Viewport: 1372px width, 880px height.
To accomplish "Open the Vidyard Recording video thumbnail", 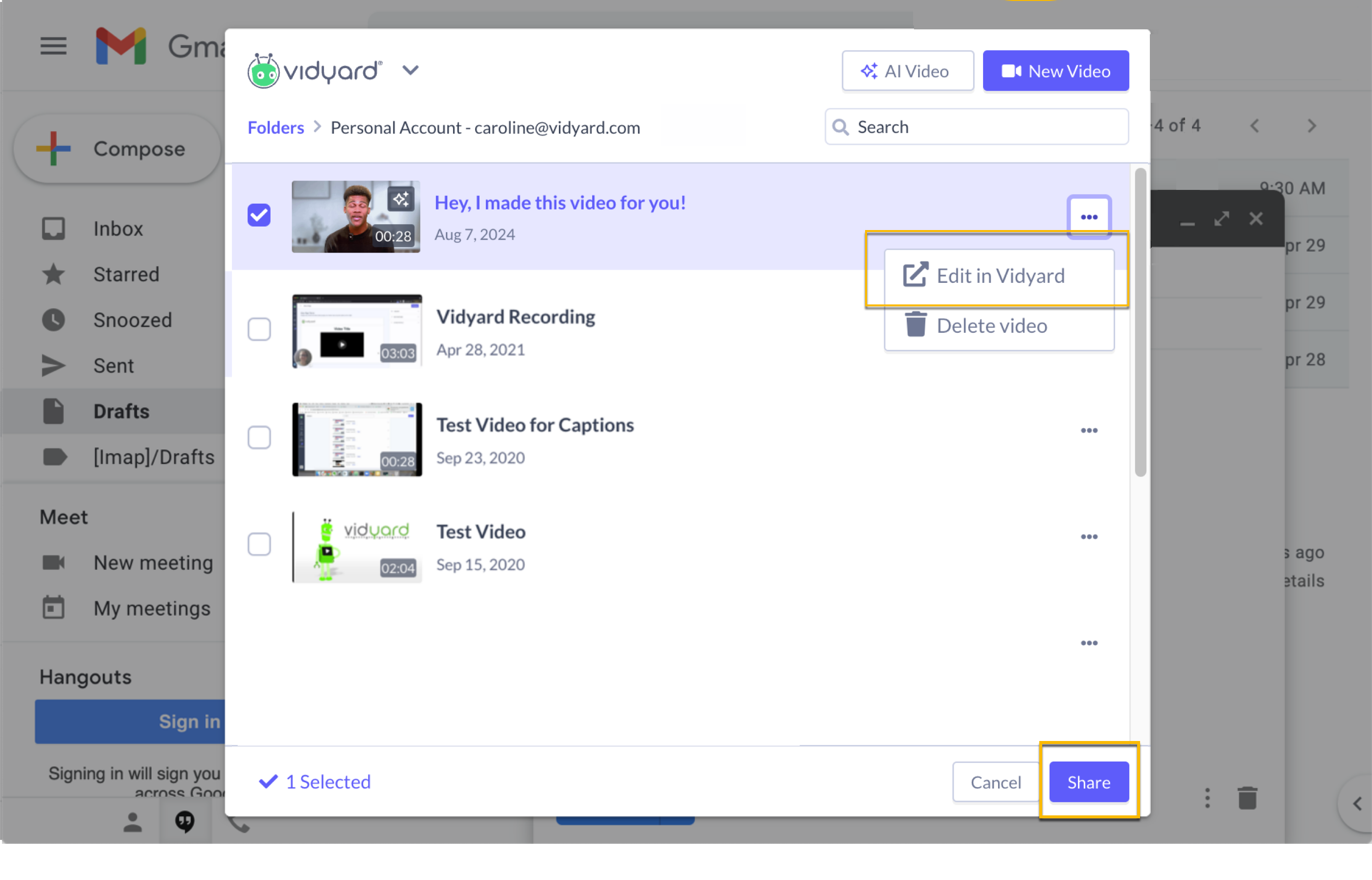I will [x=356, y=330].
